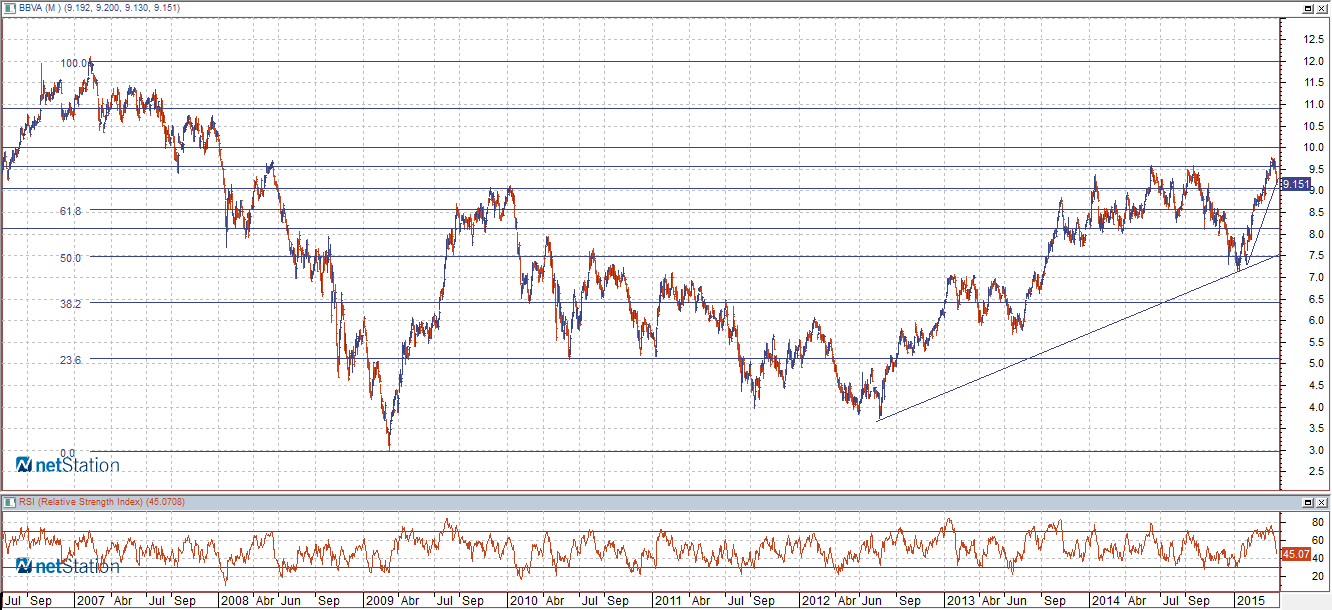This screenshot has height=610, width=1332.
Task: Click the 23.6 Fibonacci level label
Action: [x=70, y=360]
